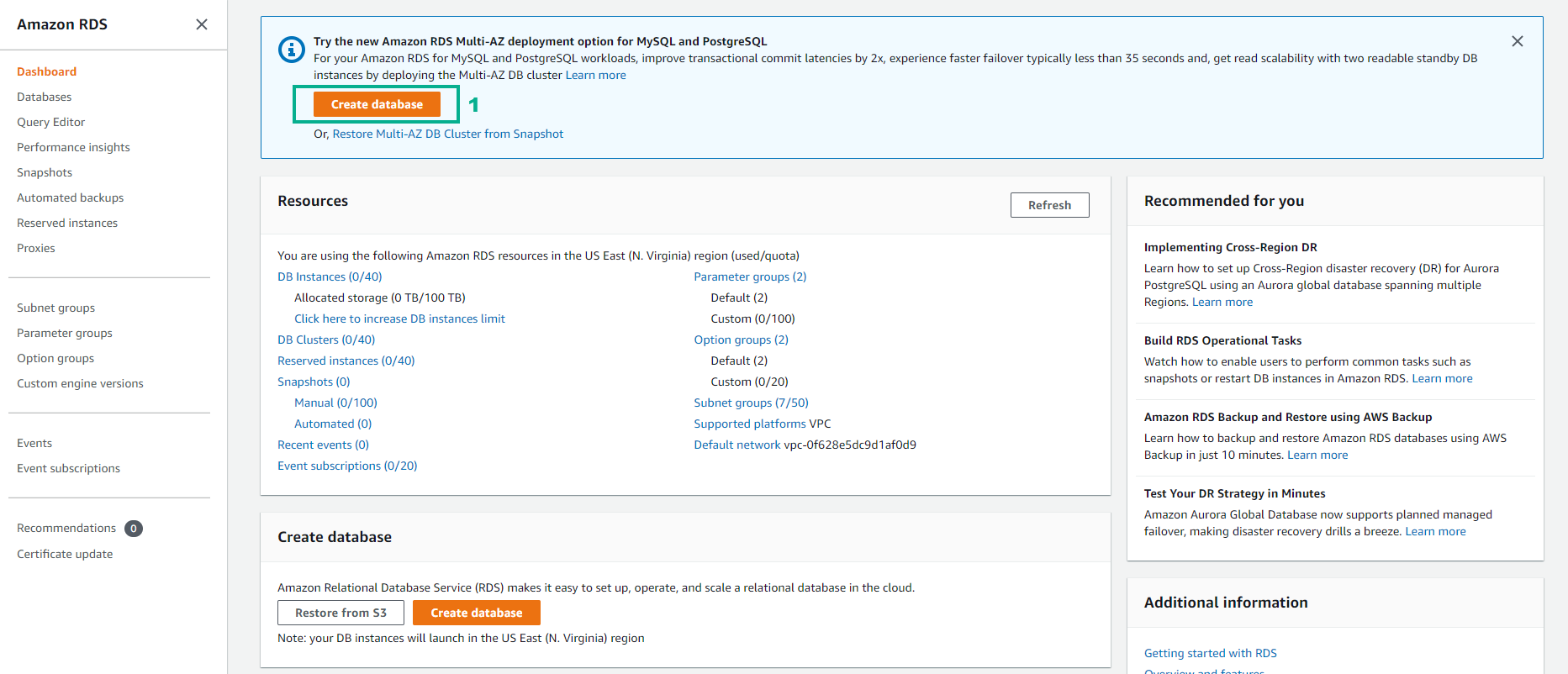
Task: Open Parameter groups (2) resource link
Action: [750, 276]
